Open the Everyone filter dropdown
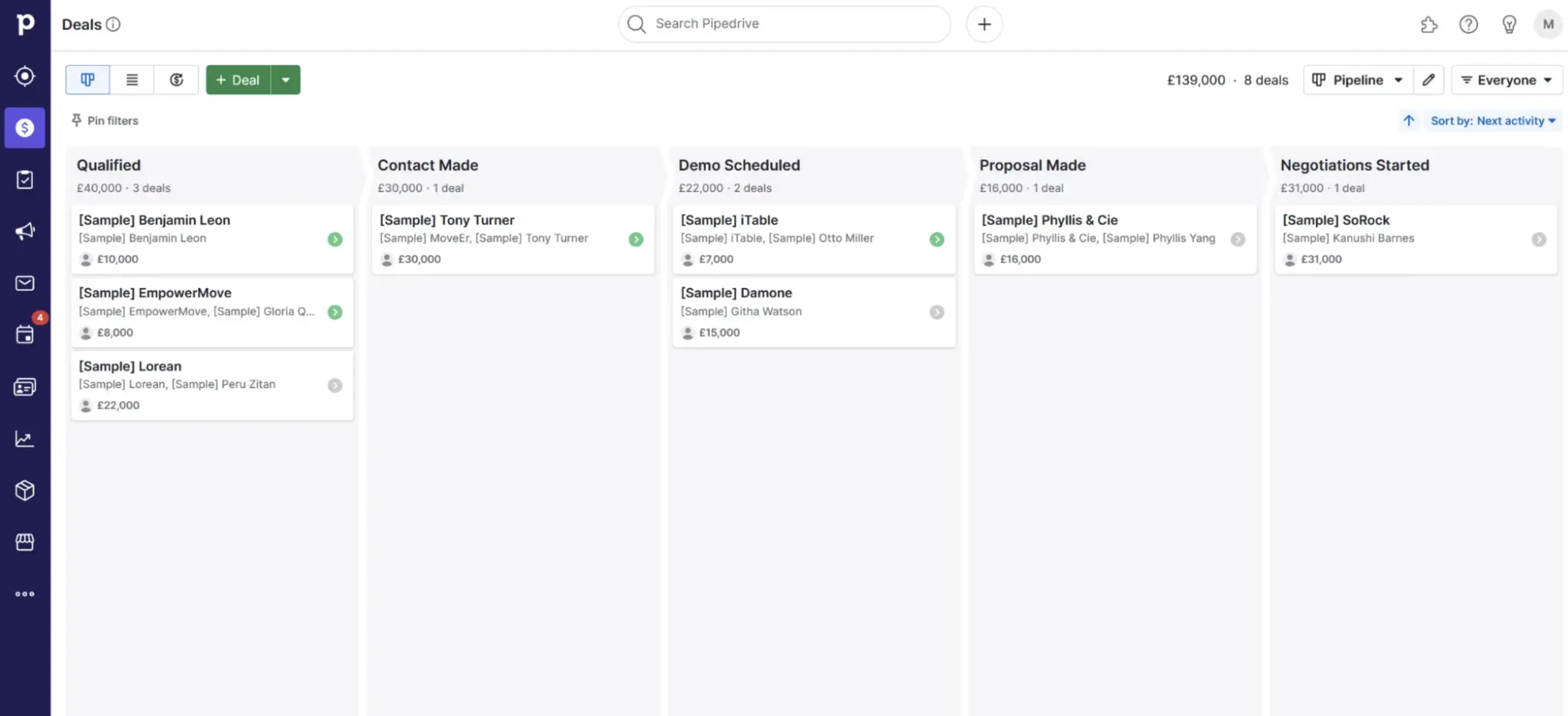This screenshot has height=716, width=1568. click(x=1507, y=80)
